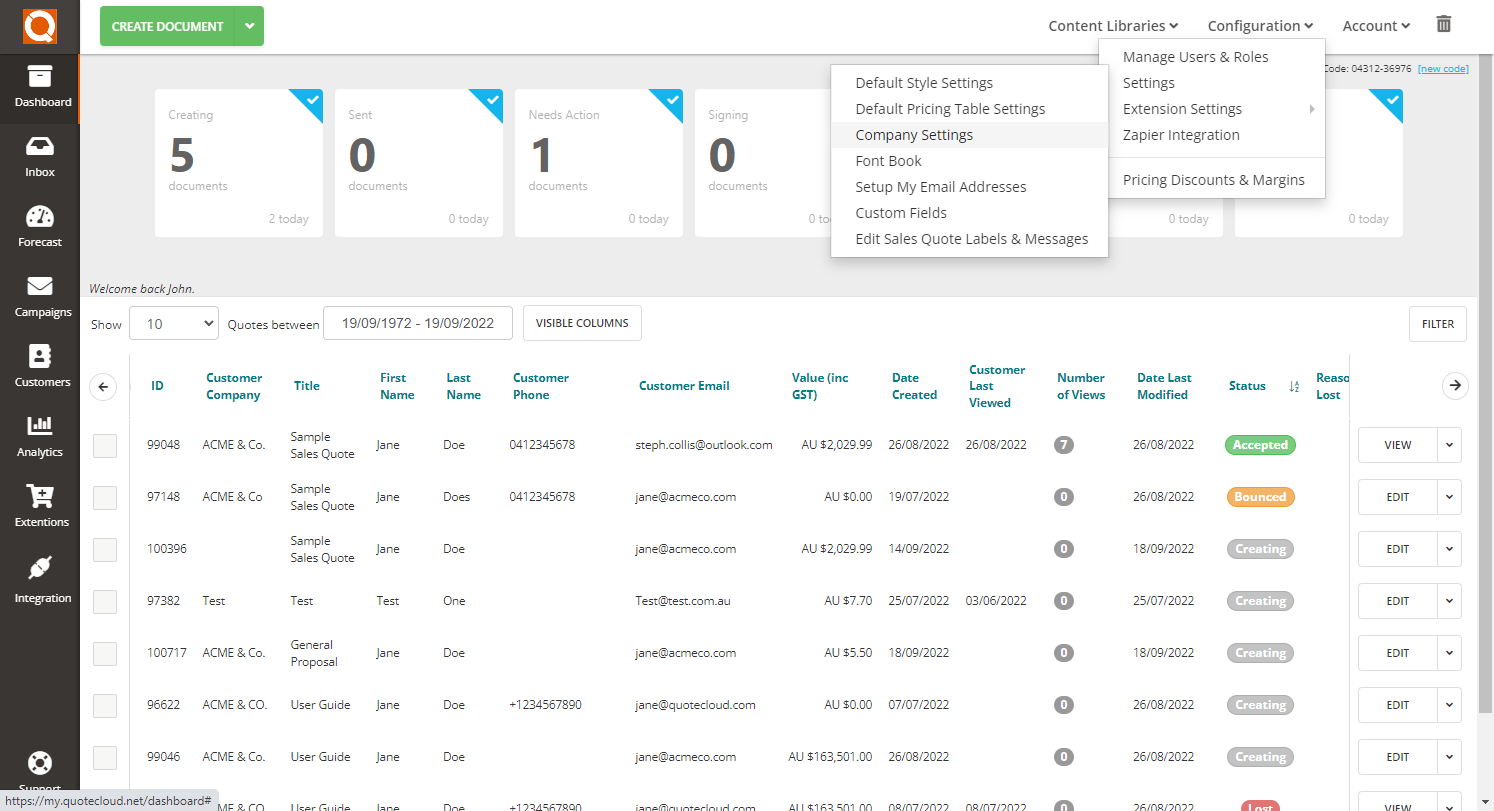1494x811 pixels.
Task: Select the row checkbox for Test quote 97382
Action: pyautogui.click(x=104, y=601)
